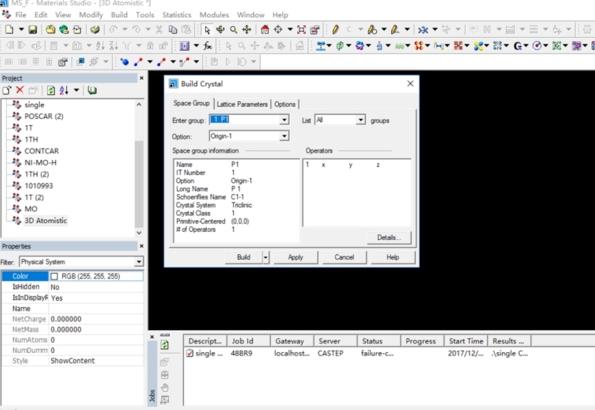Viewport: 595px width, 410px height.
Task: Switch to the Lattice Parameters tab
Action: click(x=242, y=104)
